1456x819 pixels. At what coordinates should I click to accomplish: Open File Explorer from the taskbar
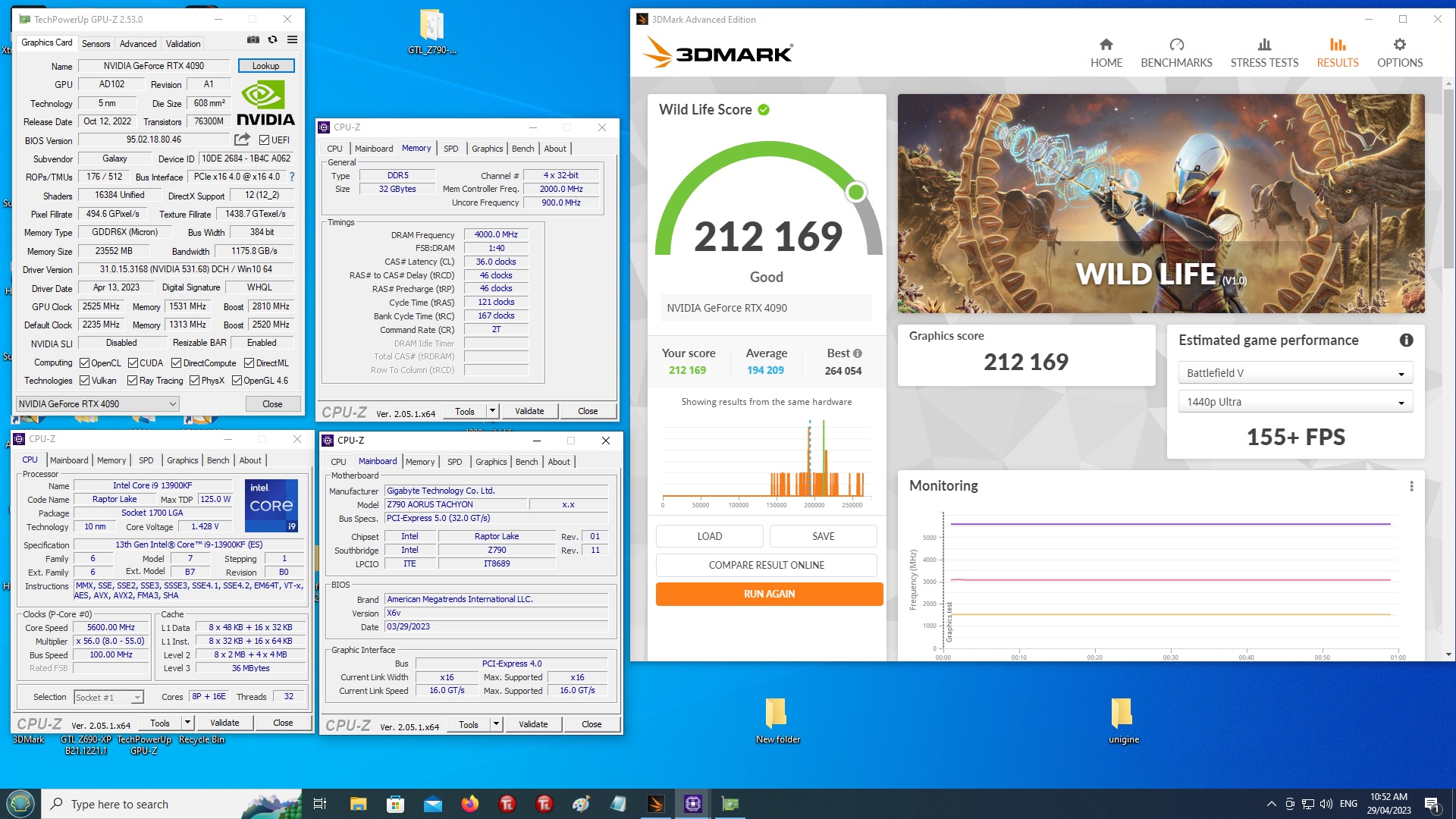click(x=359, y=804)
